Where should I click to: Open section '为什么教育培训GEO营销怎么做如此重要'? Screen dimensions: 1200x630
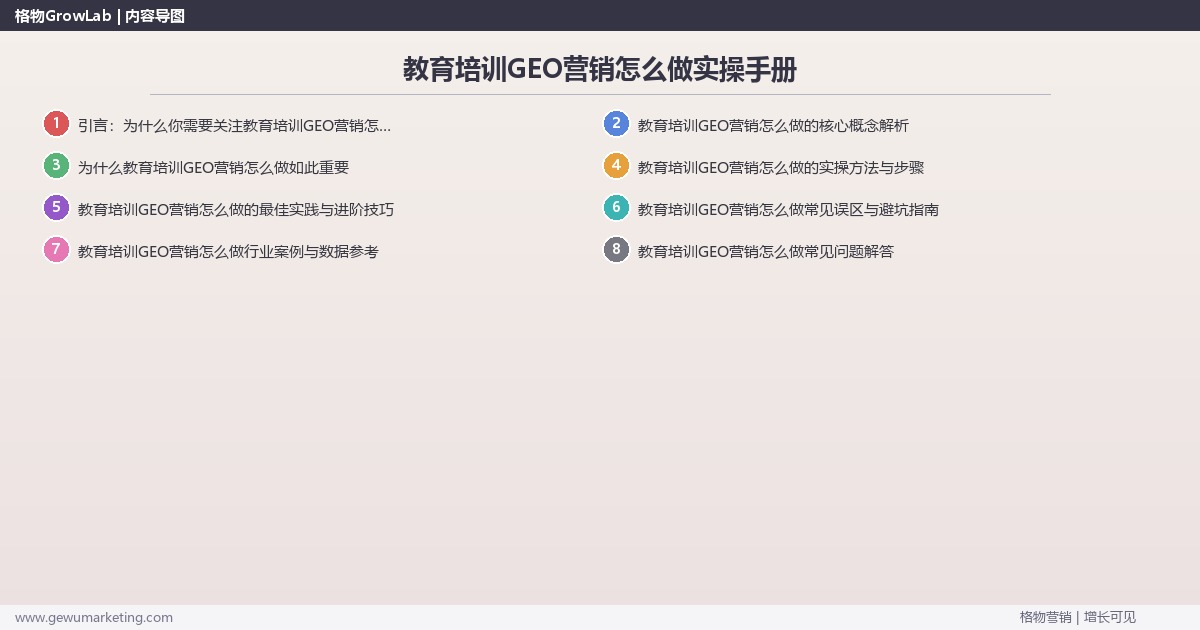coord(213,168)
